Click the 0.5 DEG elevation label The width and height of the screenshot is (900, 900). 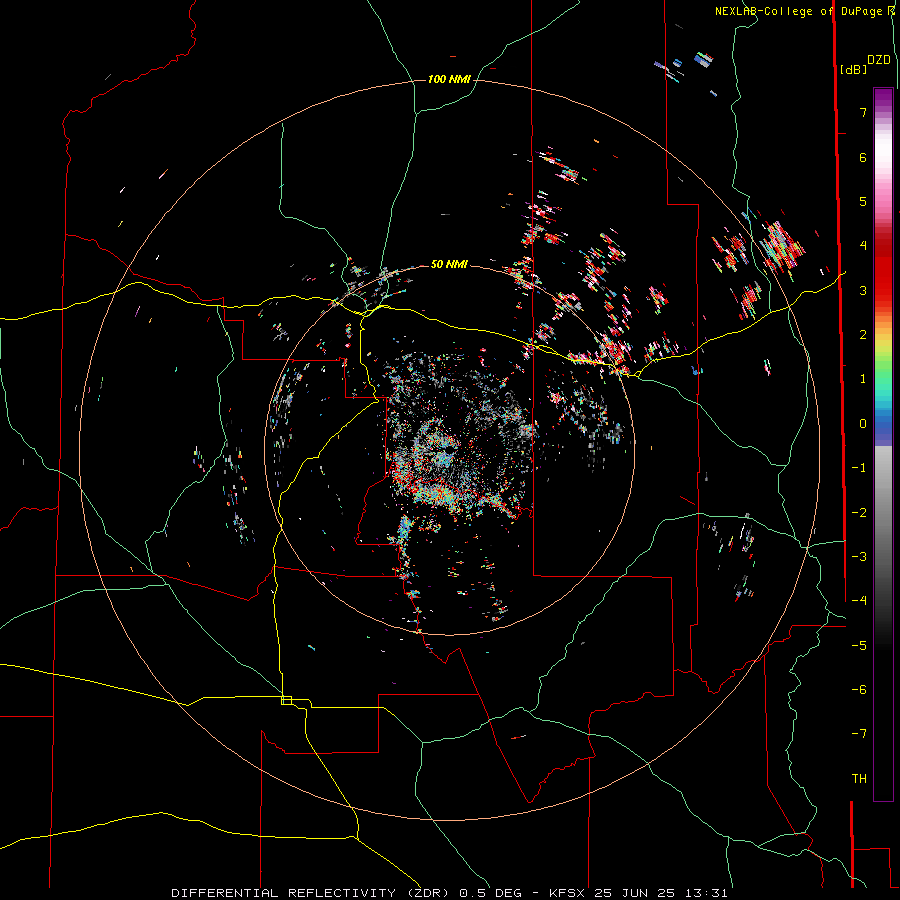click(490, 893)
